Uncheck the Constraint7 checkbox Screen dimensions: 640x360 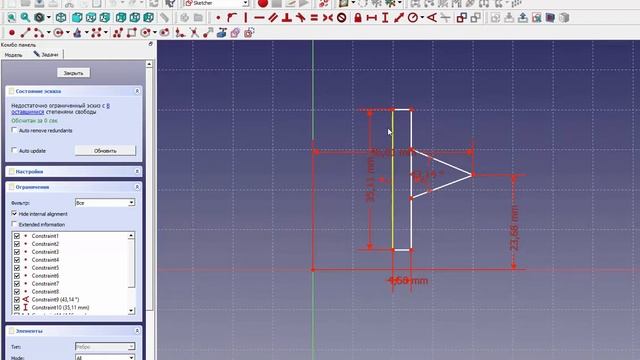click(17, 283)
